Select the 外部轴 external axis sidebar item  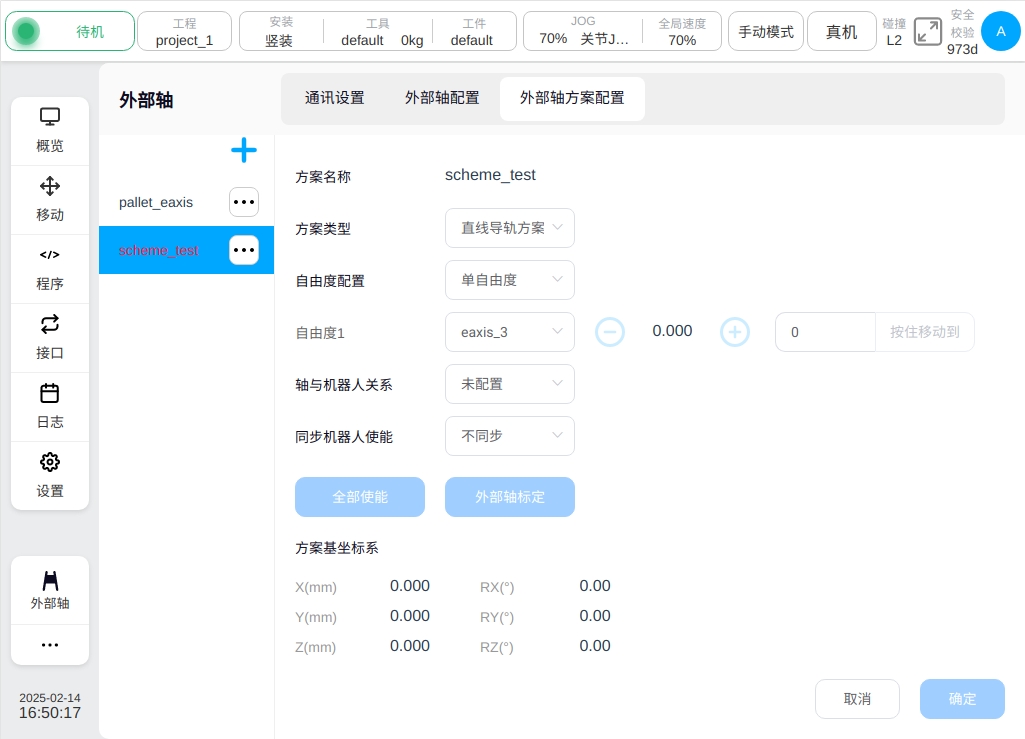click(x=50, y=591)
